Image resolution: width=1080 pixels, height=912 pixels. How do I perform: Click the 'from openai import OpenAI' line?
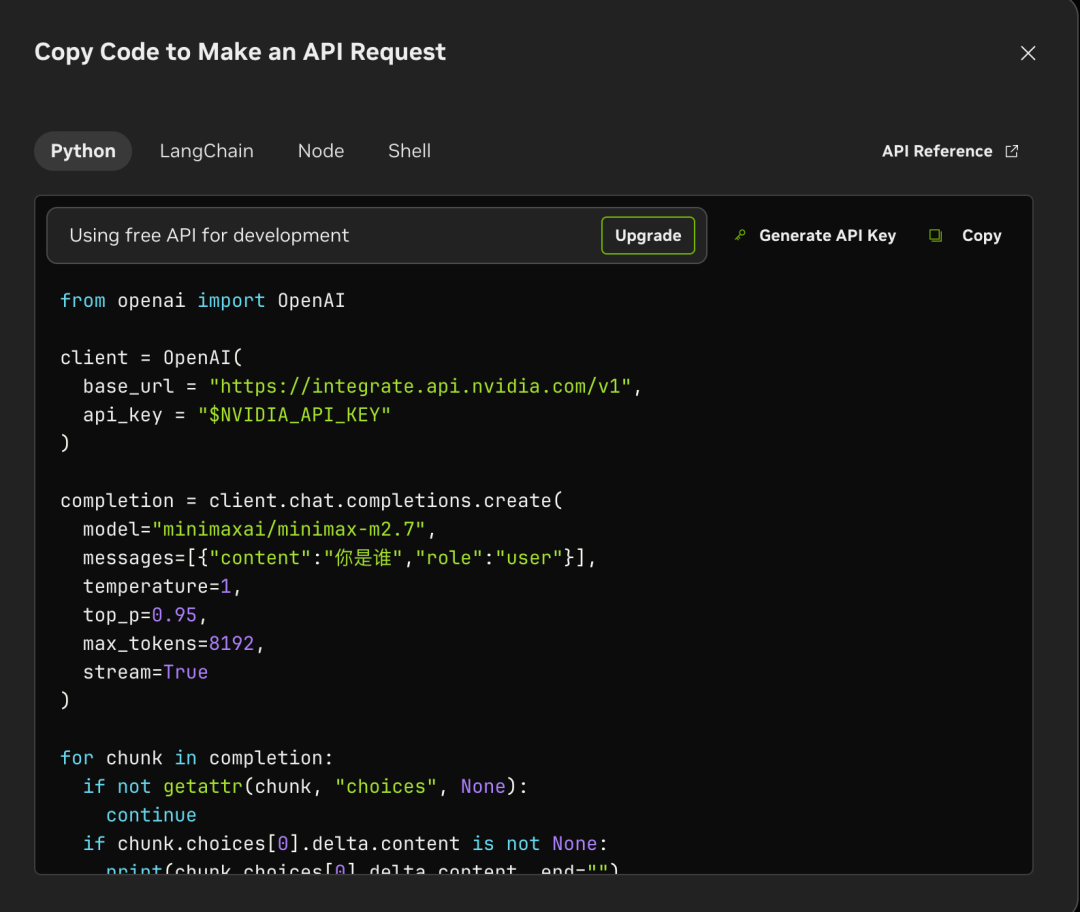(x=202, y=301)
